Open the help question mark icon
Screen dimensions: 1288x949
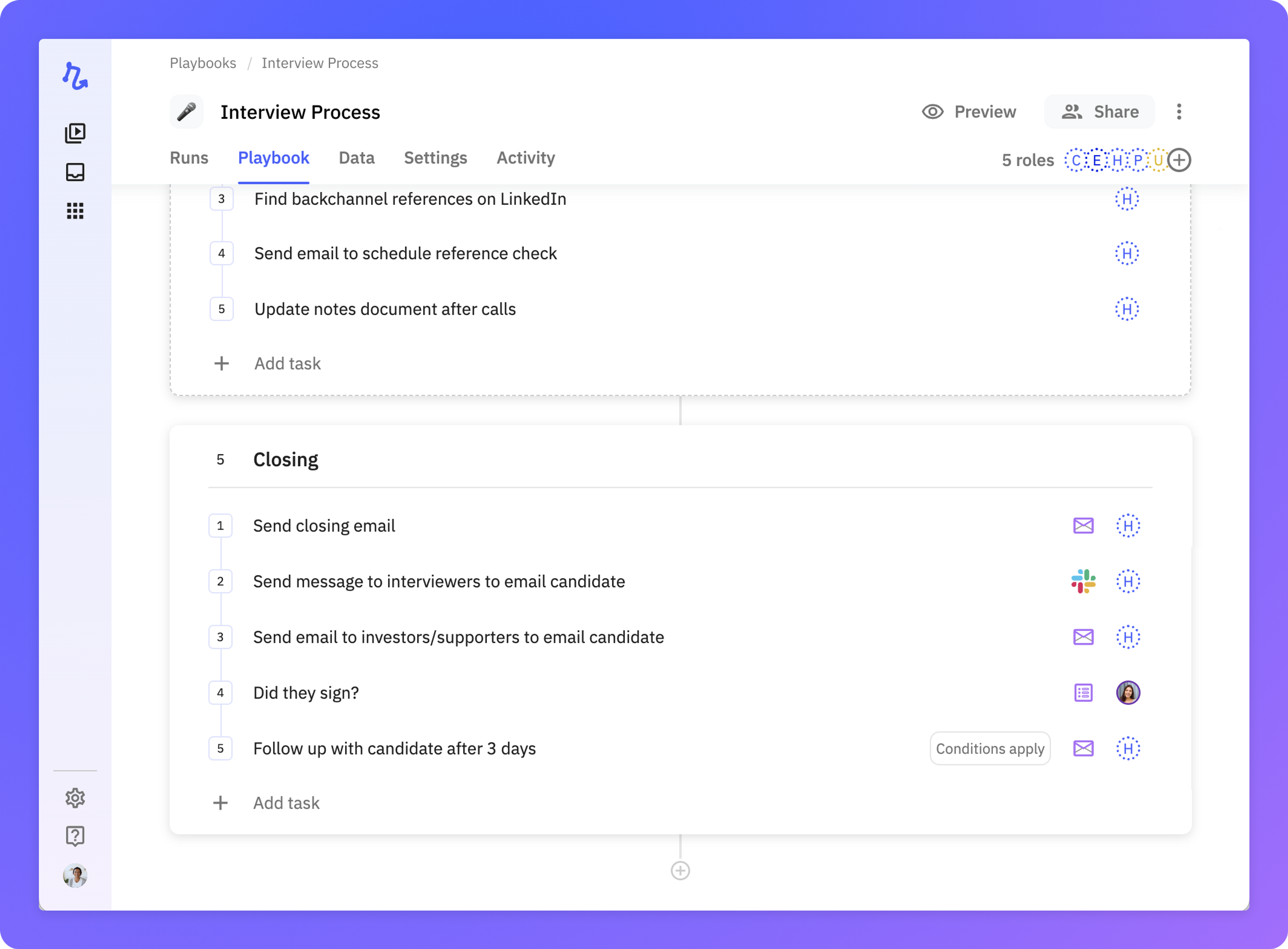75,836
